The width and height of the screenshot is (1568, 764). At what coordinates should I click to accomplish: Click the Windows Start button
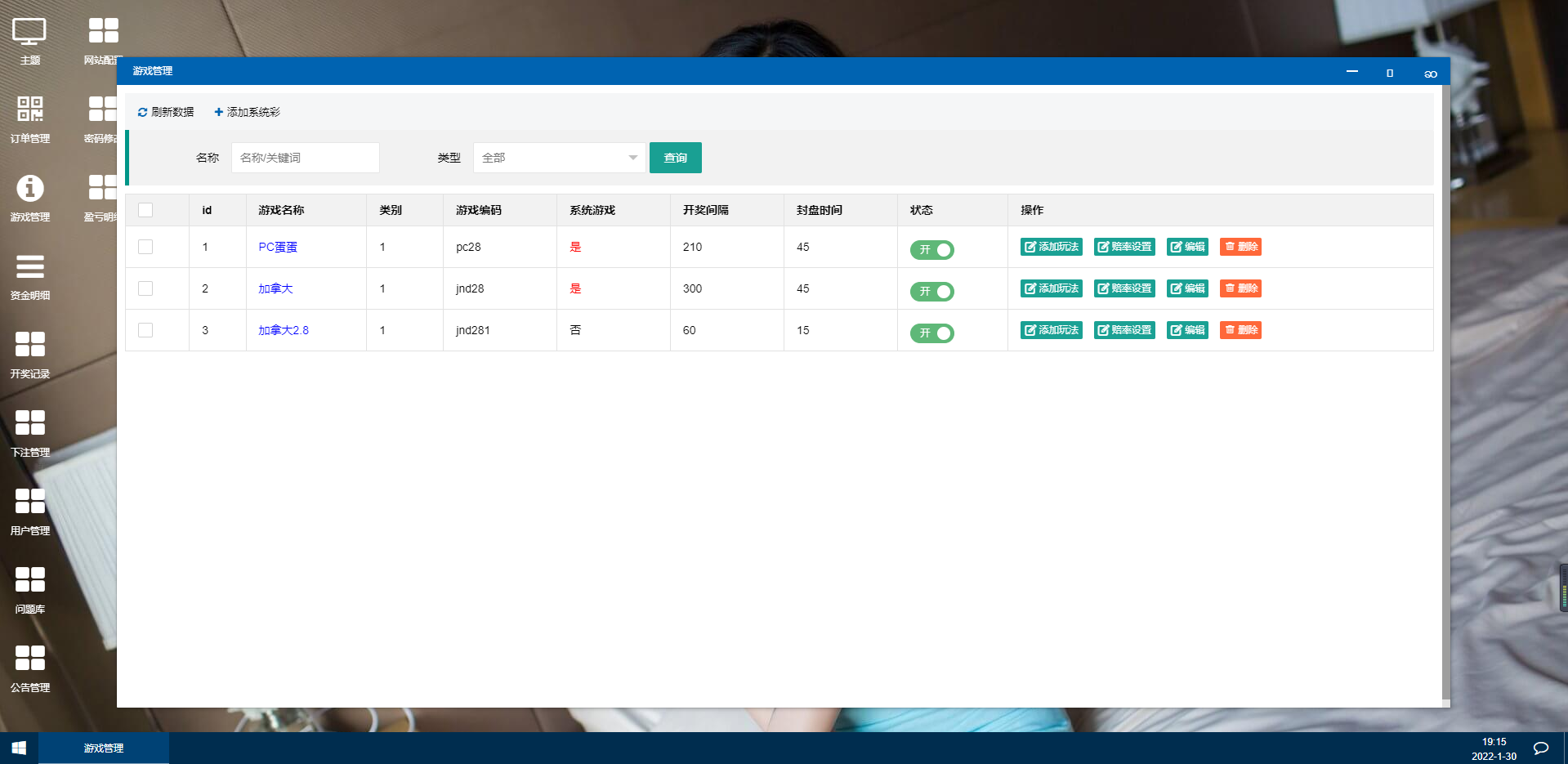click(19, 748)
